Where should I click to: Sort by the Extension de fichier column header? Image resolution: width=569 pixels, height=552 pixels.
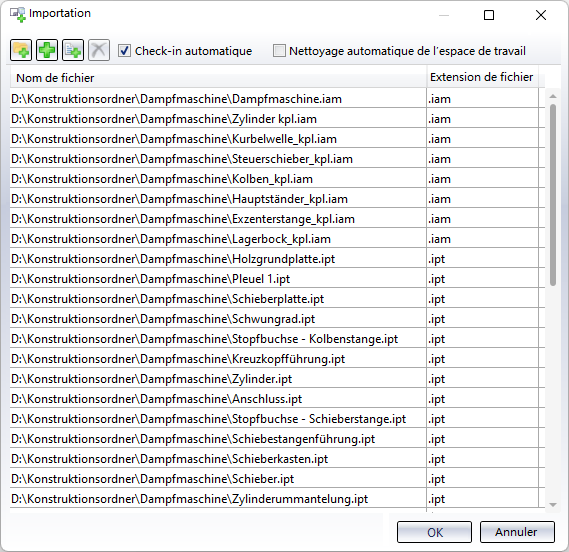click(x=482, y=77)
